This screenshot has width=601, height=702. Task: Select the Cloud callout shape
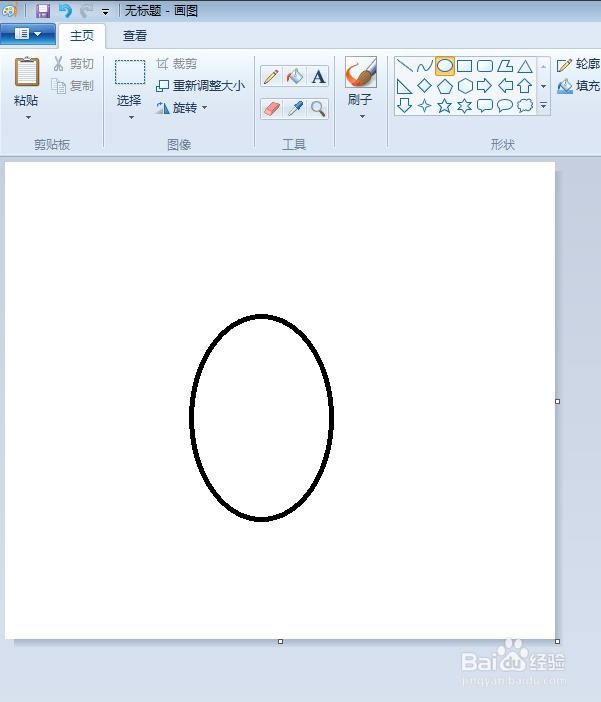(525, 106)
